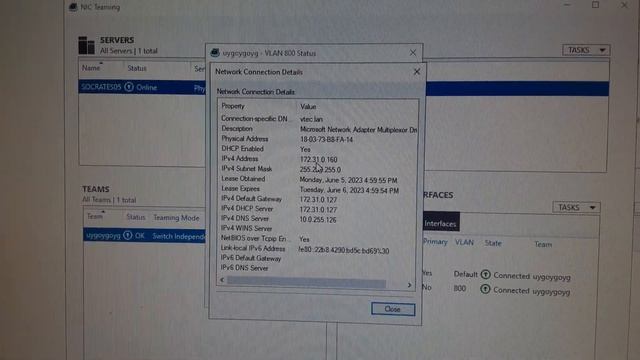The image size is (640, 360).
Task: Click the VLAN 800 Status title icon
Action: (x=215, y=53)
